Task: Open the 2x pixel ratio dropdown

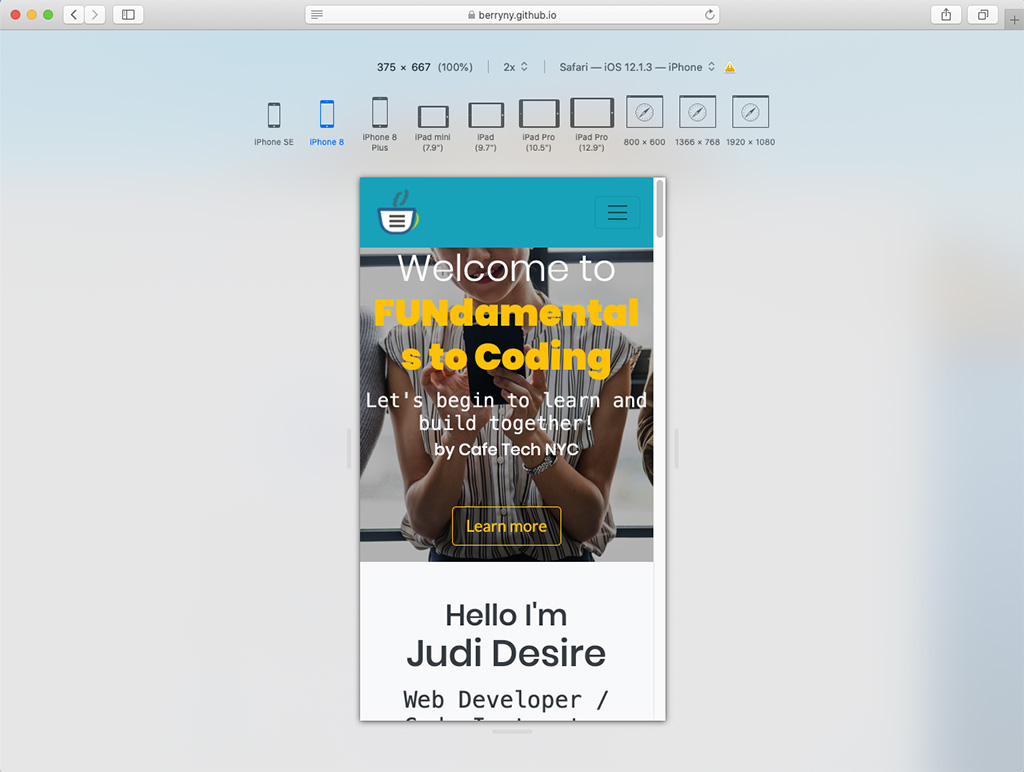Action: pyautogui.click(x=515, y=67)
